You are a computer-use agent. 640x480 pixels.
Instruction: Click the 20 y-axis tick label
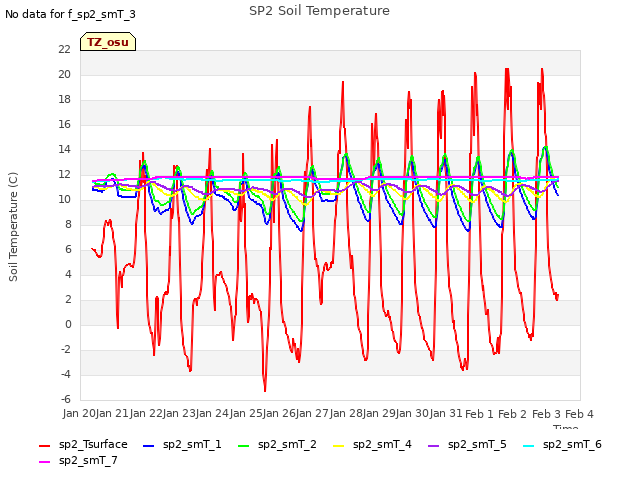click(x=64, y=74)
